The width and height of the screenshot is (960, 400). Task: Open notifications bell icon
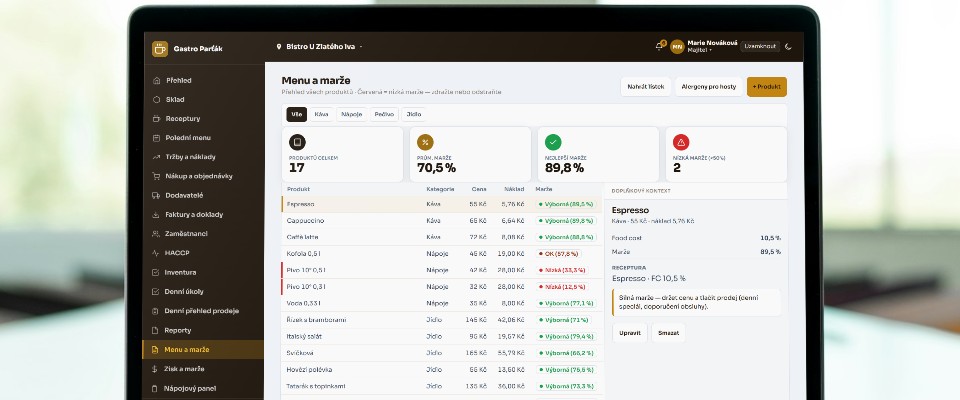659,46
